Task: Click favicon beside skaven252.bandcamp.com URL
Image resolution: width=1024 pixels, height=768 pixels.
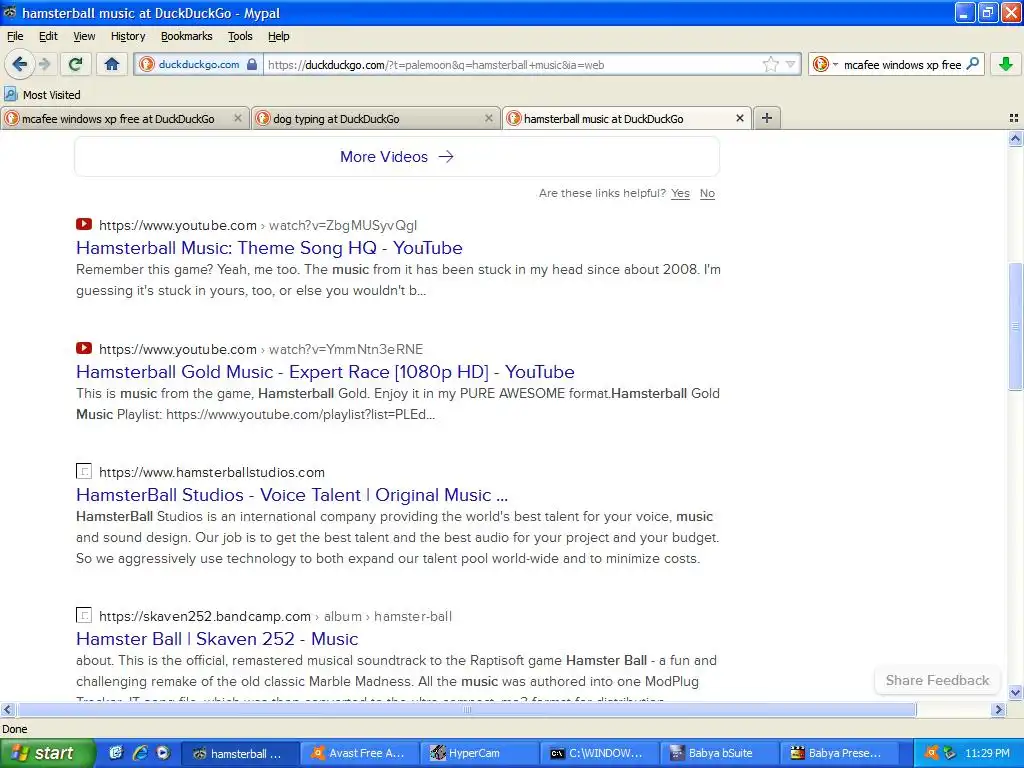Action: (84, 615)
